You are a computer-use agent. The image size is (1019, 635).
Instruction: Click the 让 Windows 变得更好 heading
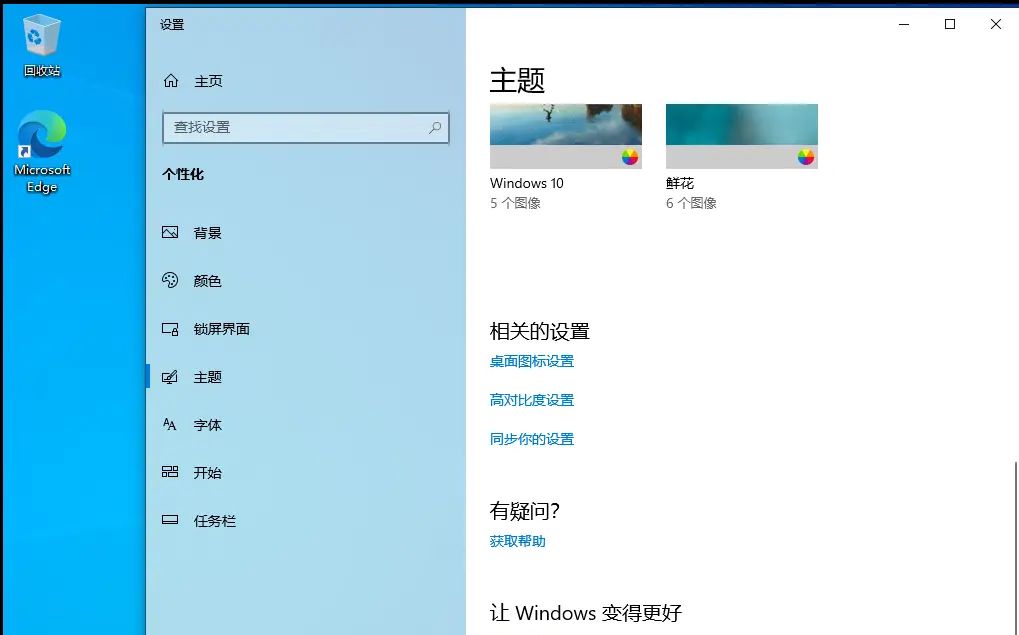pos(586,613)
